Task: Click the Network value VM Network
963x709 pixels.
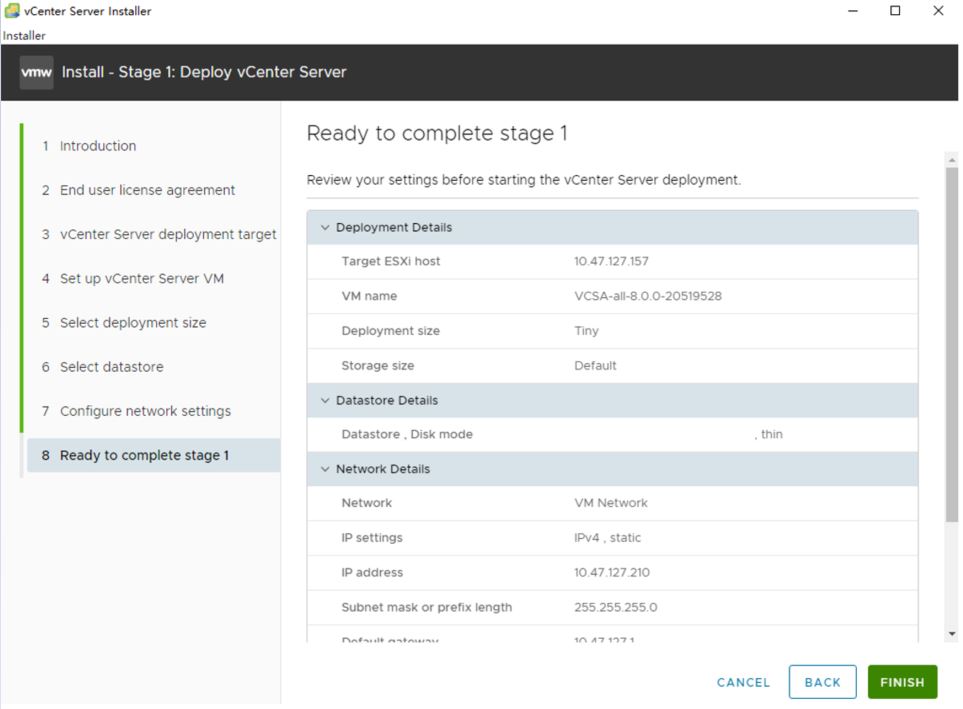Action: [611, 503]
